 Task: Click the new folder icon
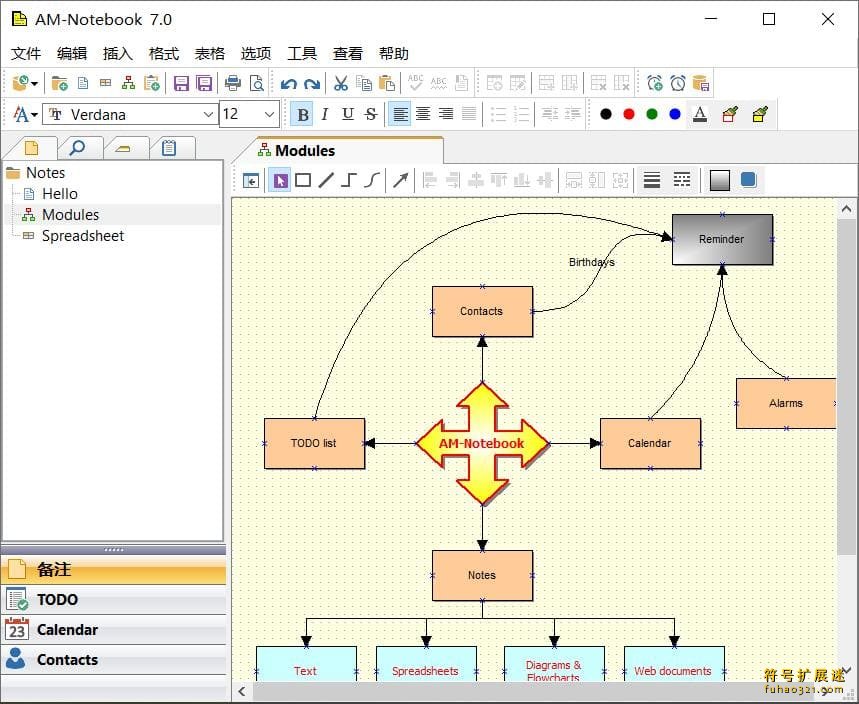click(59, 83)
